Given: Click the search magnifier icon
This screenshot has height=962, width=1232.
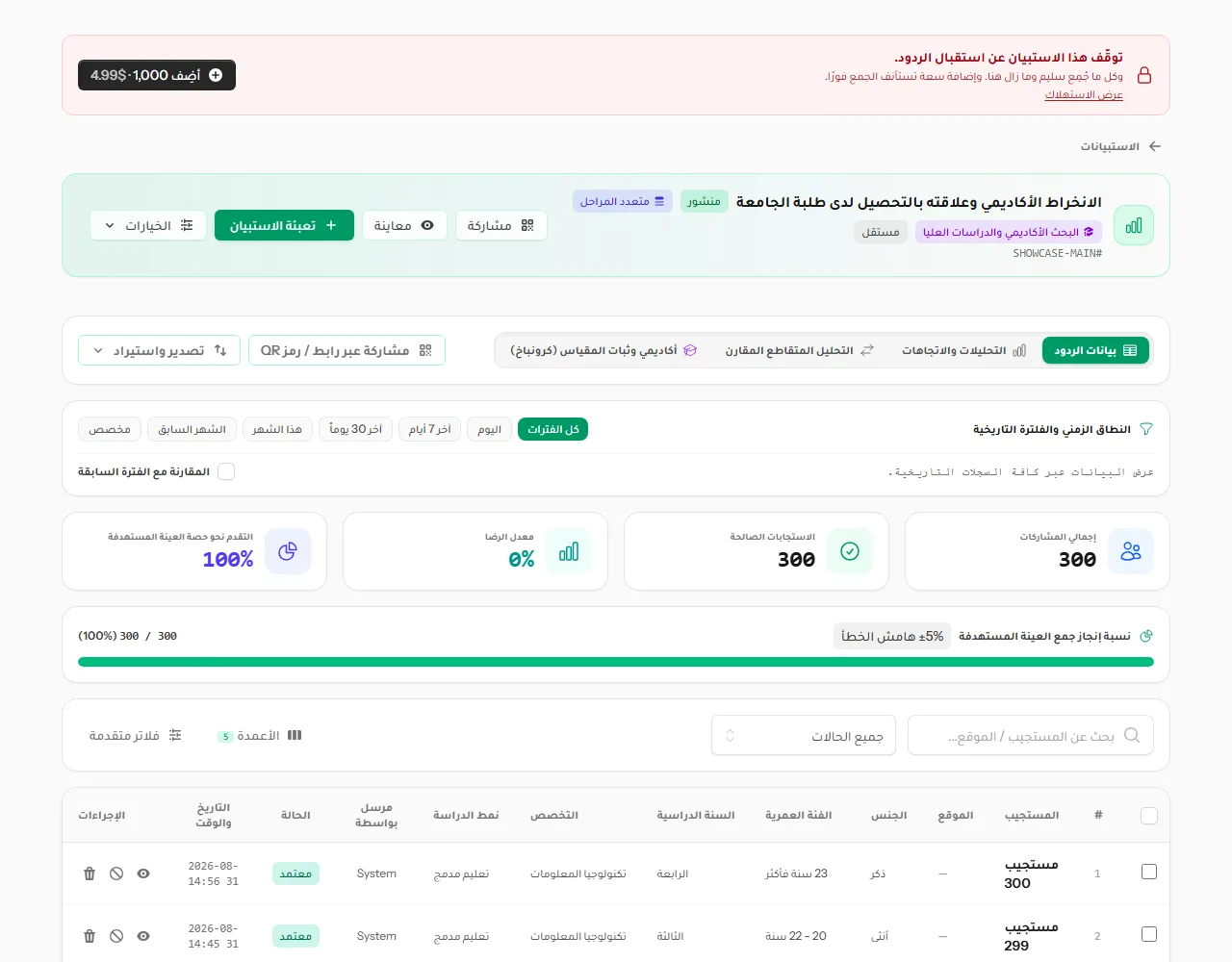Looking at the screenshot, I should coord(1132,735).
